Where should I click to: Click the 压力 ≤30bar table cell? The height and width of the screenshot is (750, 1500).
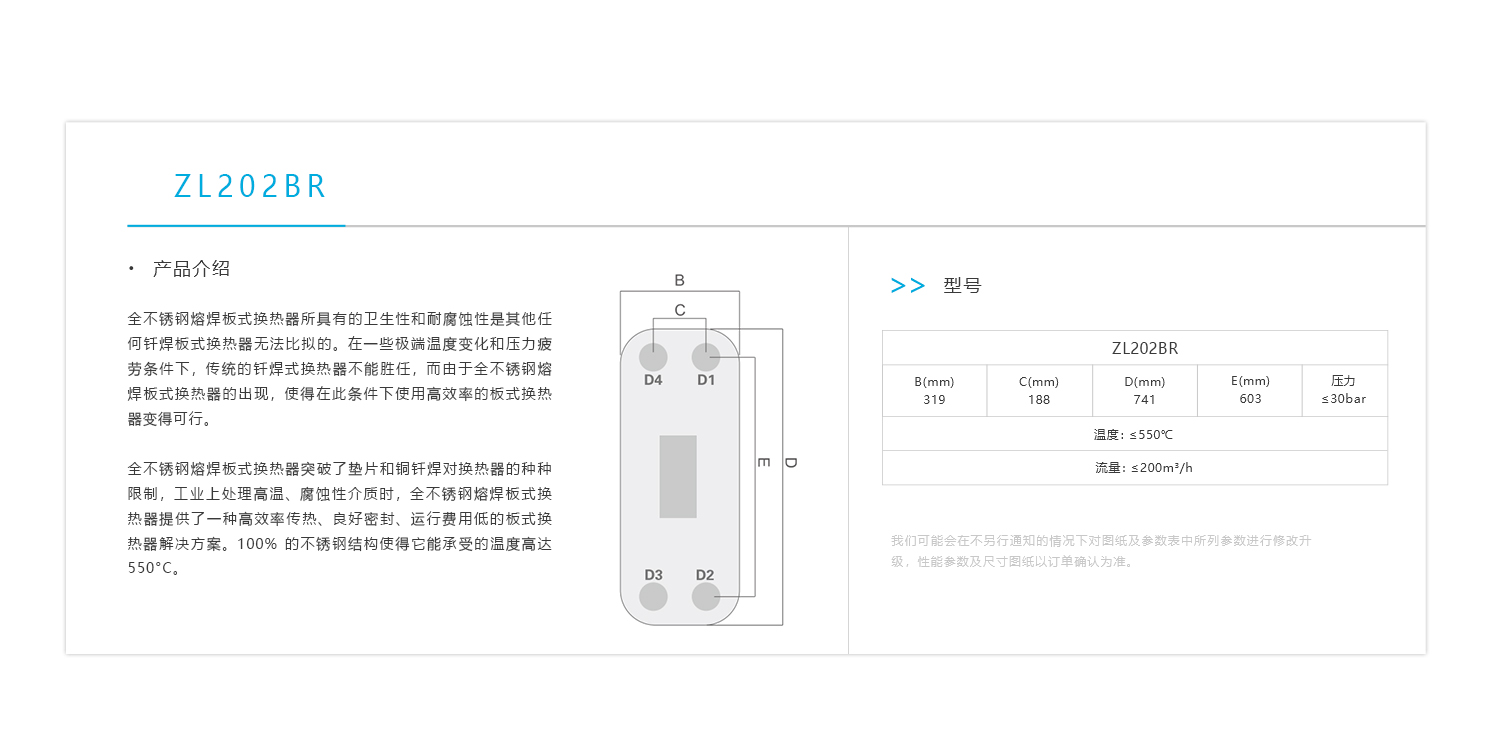point(1343,390)
